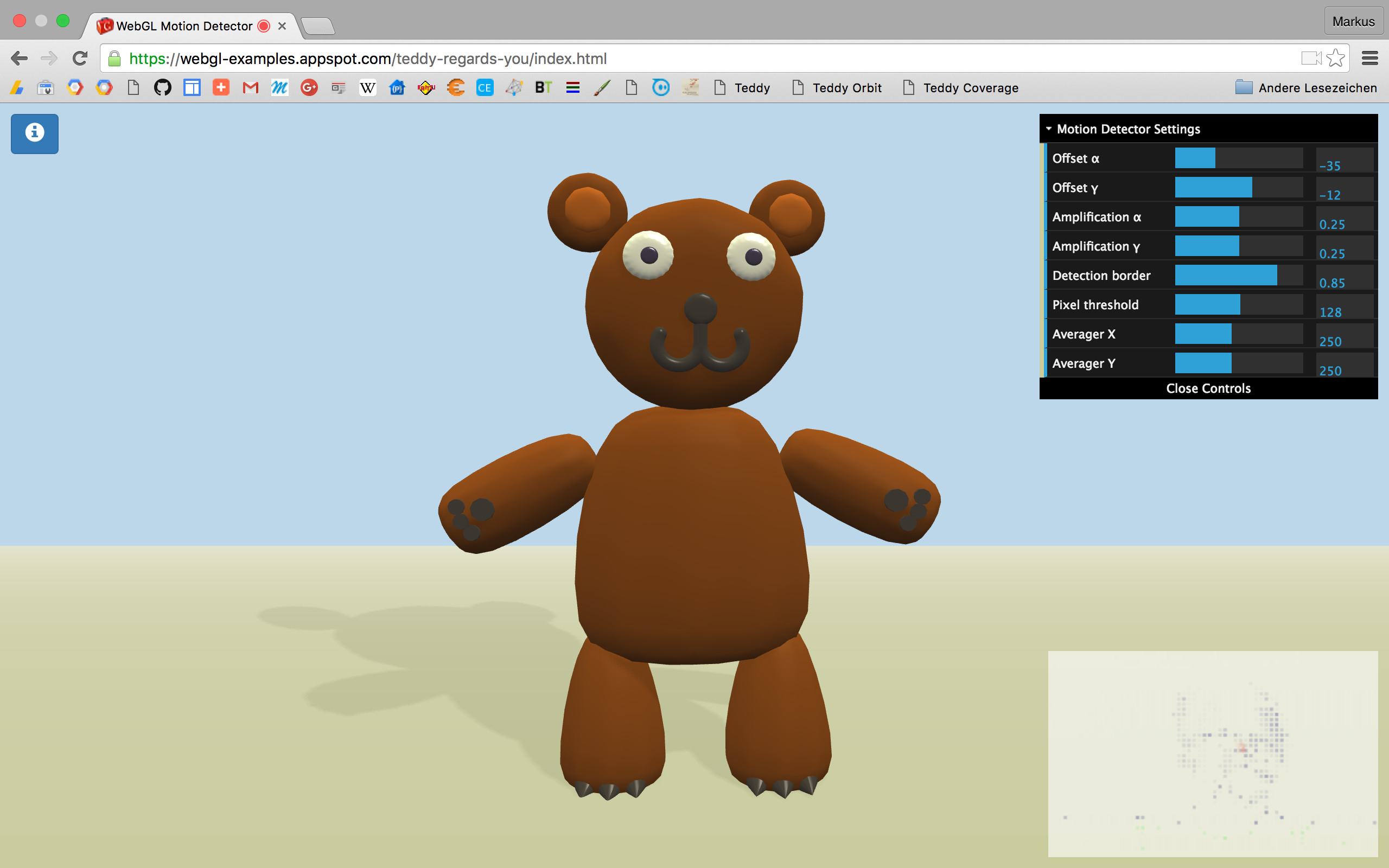The width and height of the screenshot is (1389, 868).
Task: Open the Google+ bookmark icon
Action: click(x=309, y=88)
